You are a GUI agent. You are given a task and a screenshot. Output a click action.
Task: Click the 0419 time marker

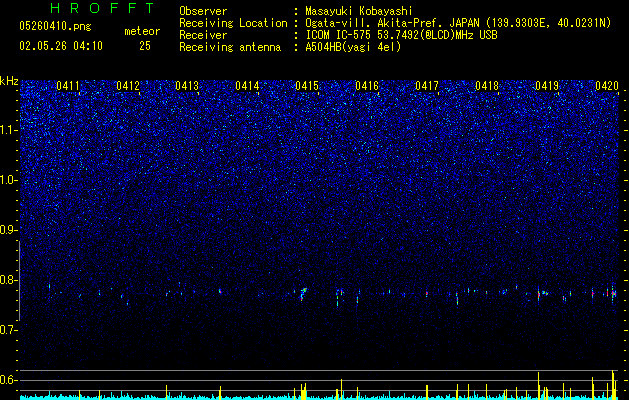click(547, 86)
